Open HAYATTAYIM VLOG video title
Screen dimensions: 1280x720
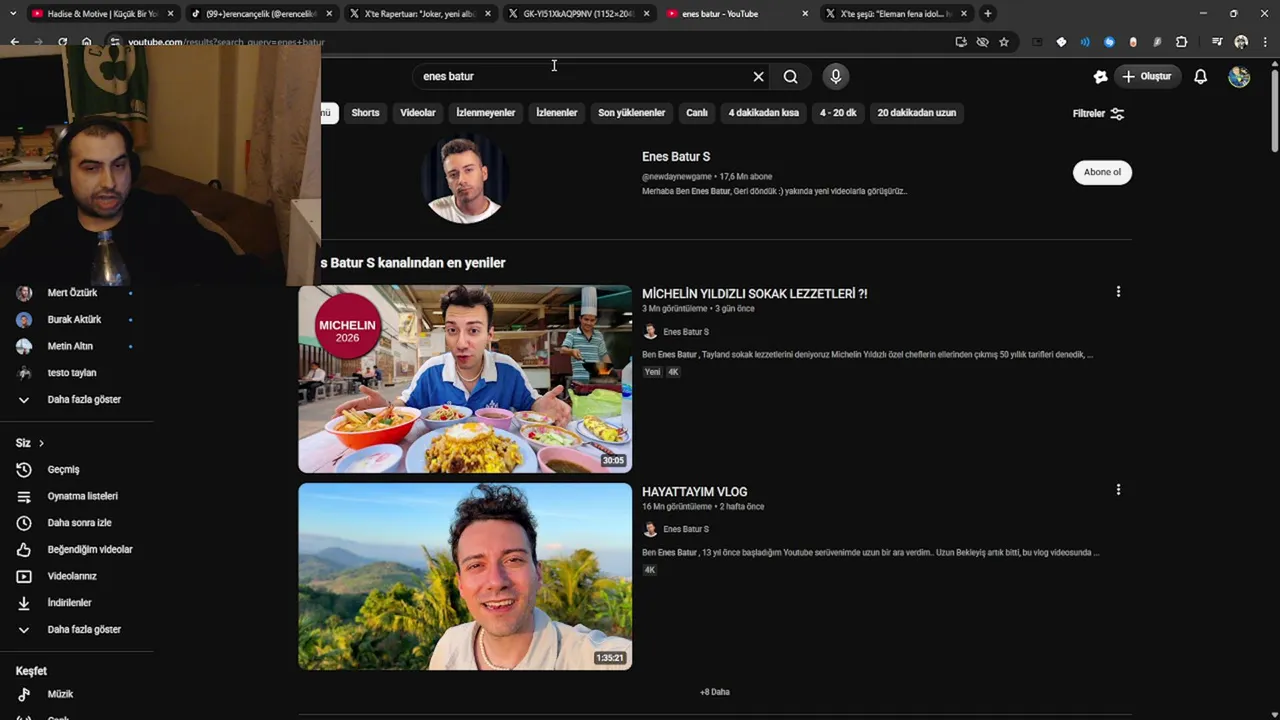(x=694, y=492)
